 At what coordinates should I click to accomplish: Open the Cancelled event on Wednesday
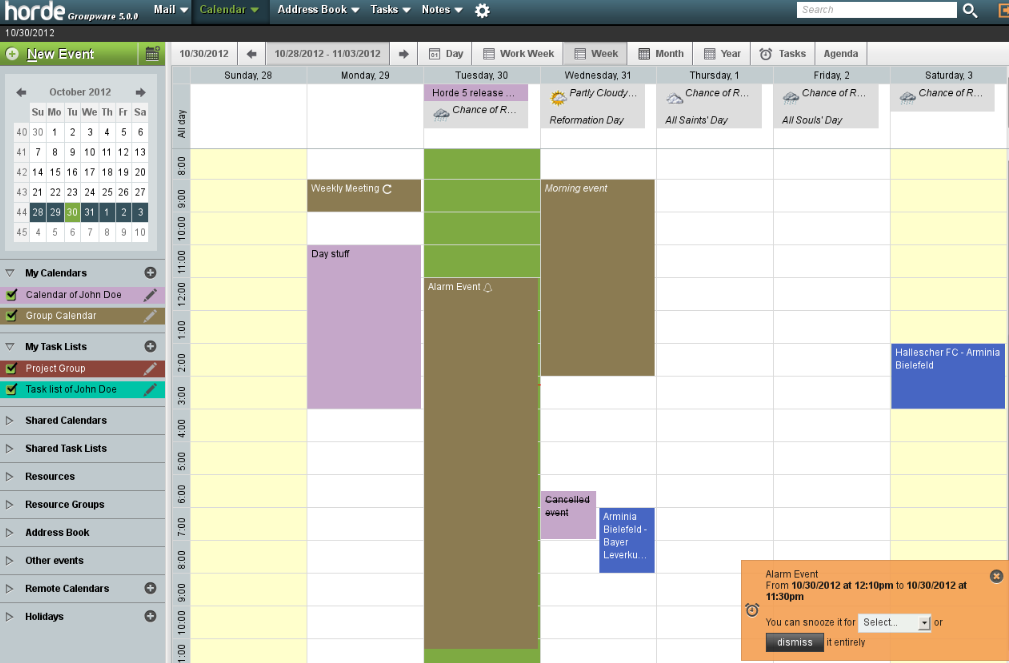[568, 515]
